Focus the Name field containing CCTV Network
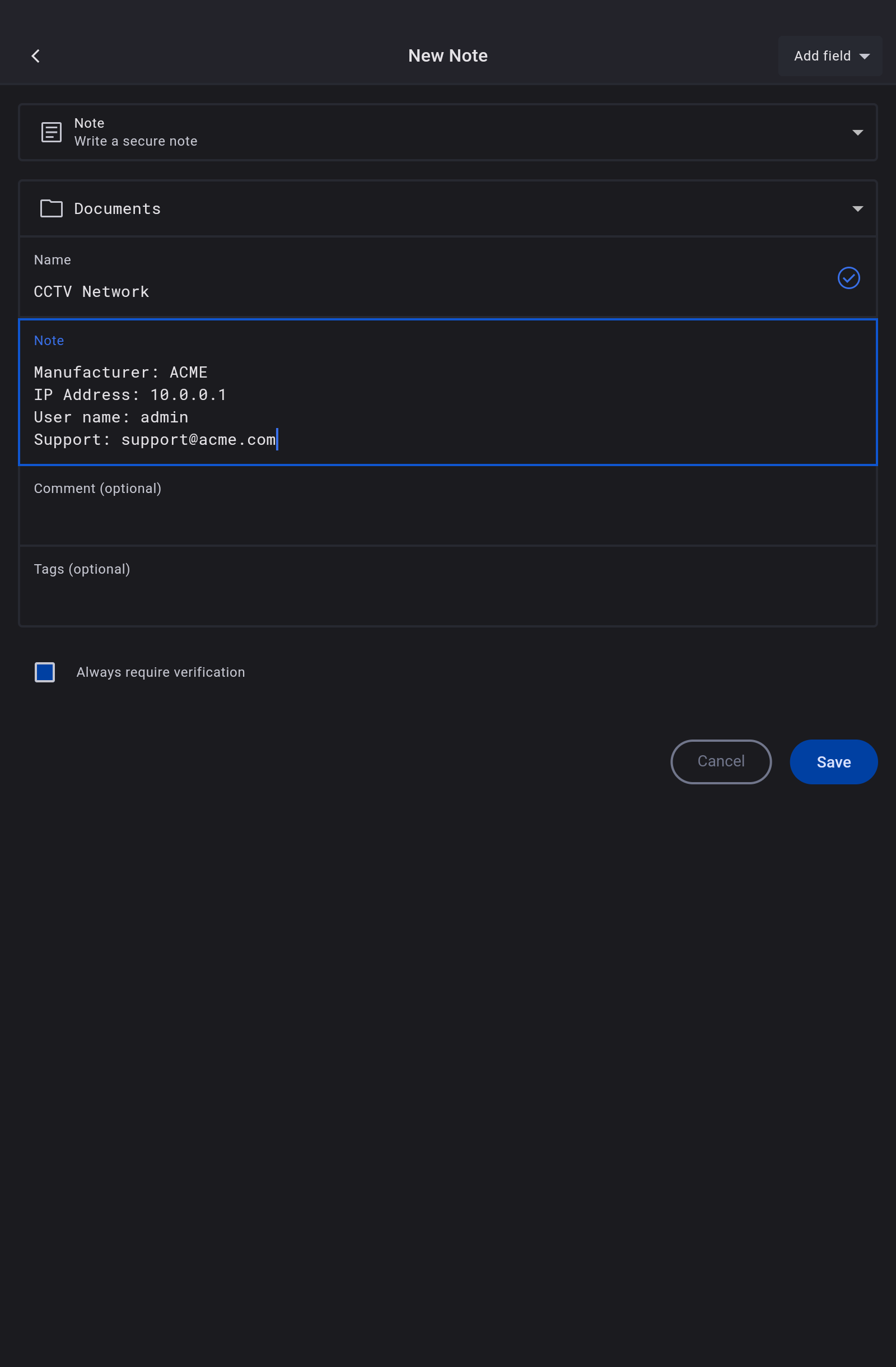 point(92,292)
